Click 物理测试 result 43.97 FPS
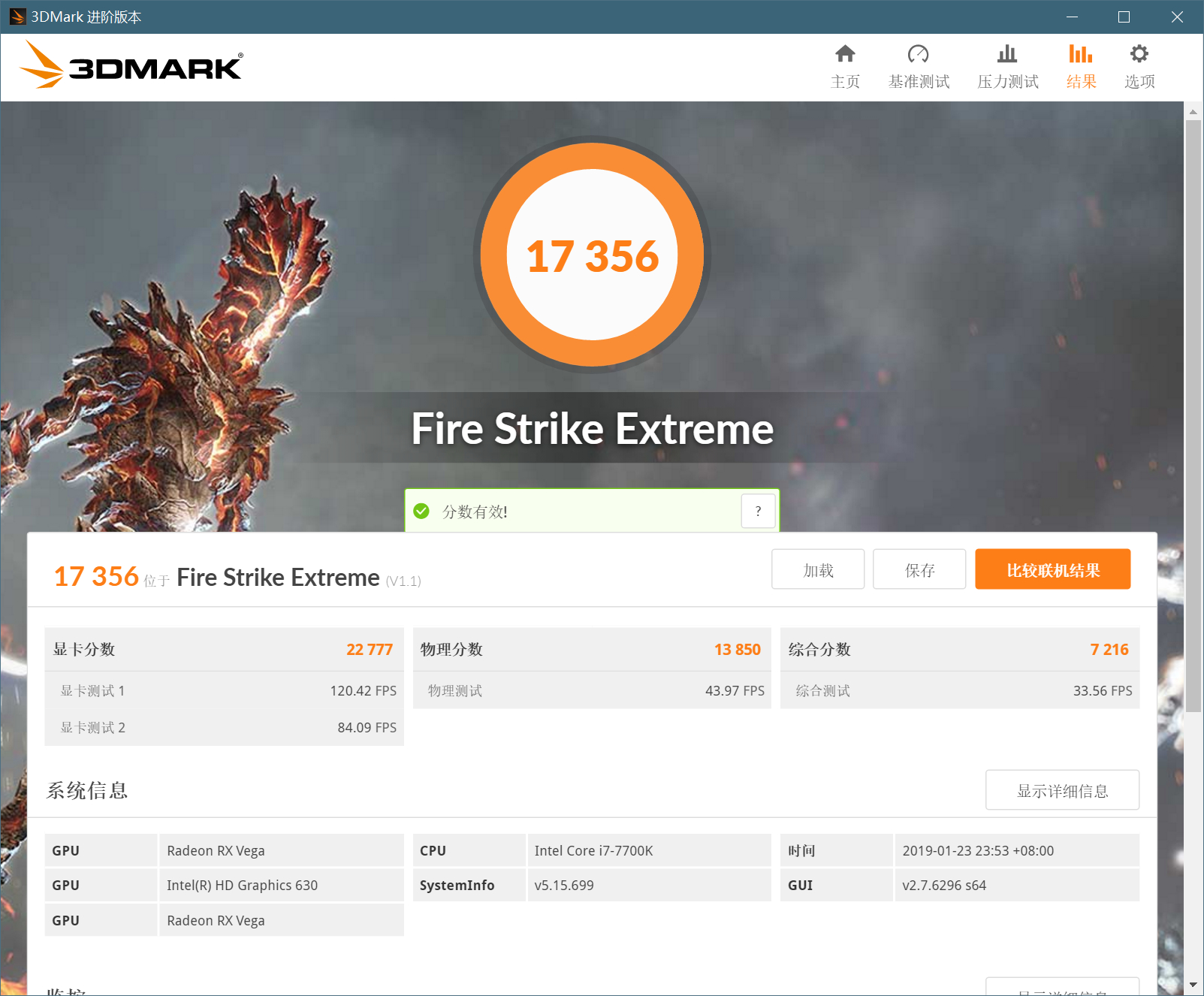Viewport: 1204px width, 996px height. (x=735, y=691)
